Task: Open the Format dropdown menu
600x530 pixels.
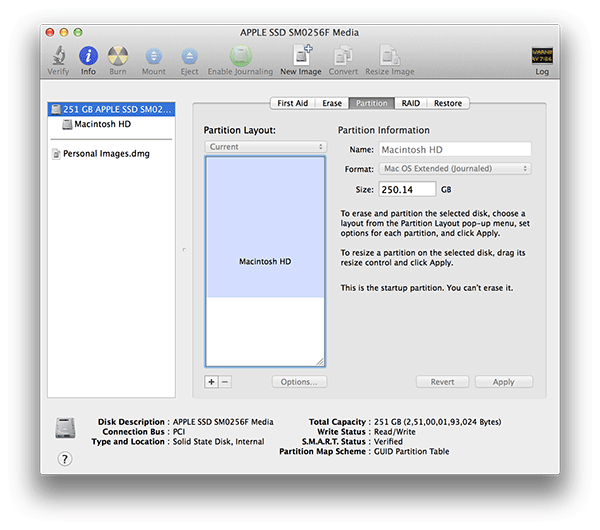Action: 453,169
